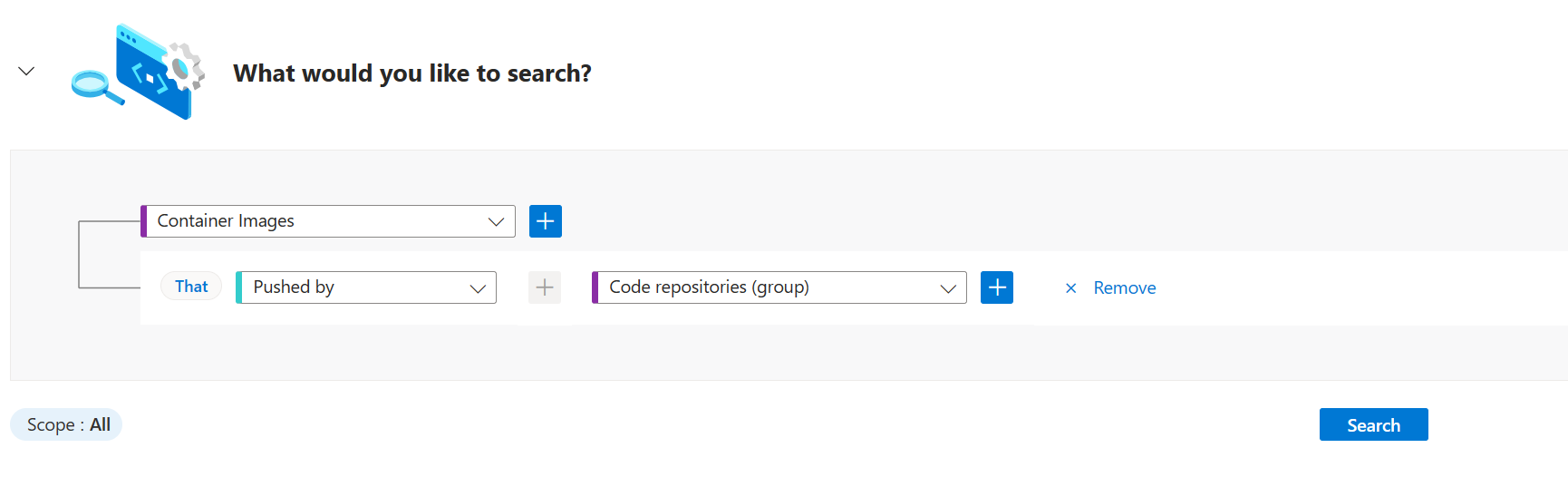
Task: Click purple color bar on Code repositories field
Action: tap(595, 287)
